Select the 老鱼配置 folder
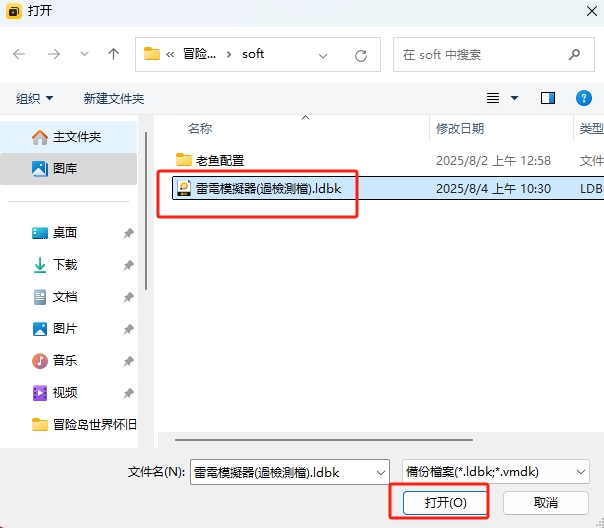 pos(220,160)
